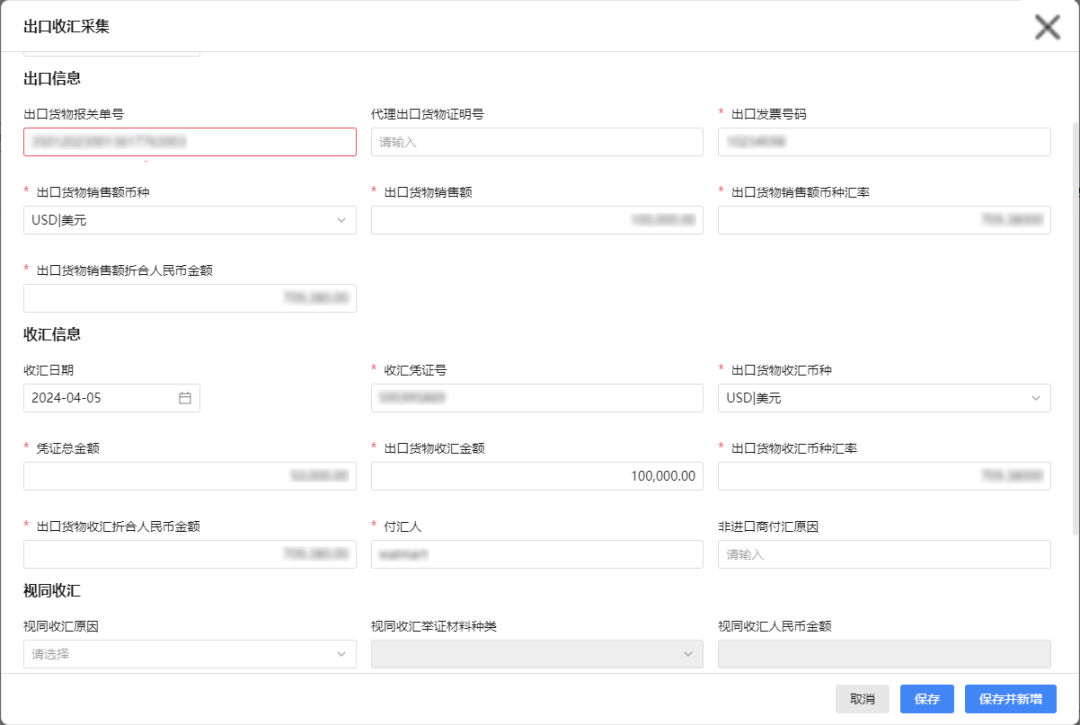Focus 出口货物销售额 amount field
Image resolution: width=1080 pixels, height=725 pixels.
(x=537, y=220)
